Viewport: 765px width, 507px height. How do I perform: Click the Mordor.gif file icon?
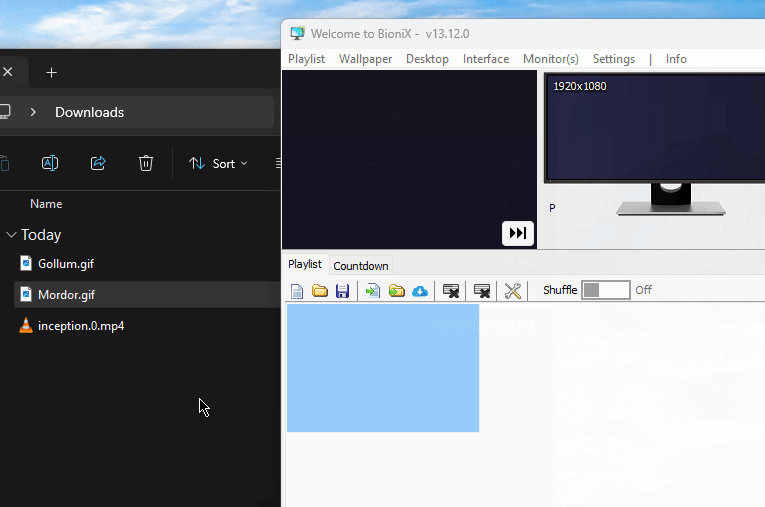click(x=26, y=294)
